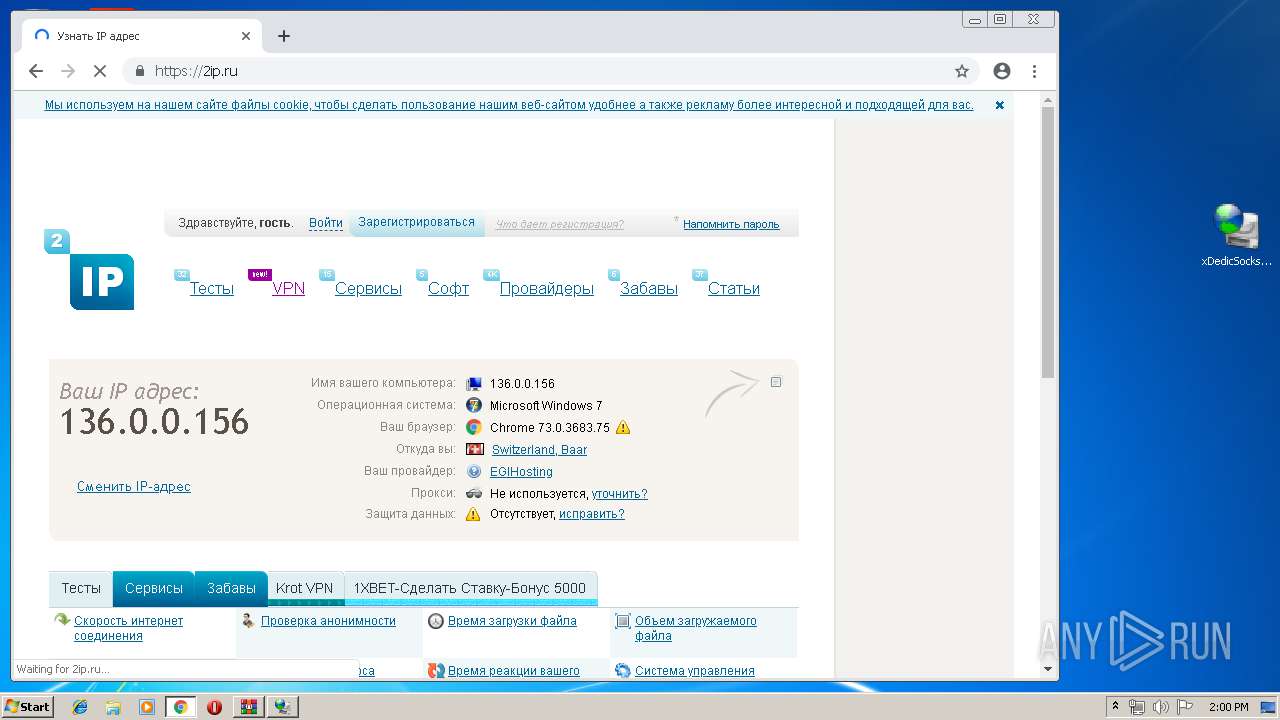Image resolution: width=1280 pixels, height=720 pixels.
Task: Click the Opera icon in the taskbar
Action: [x=214, y=707]
